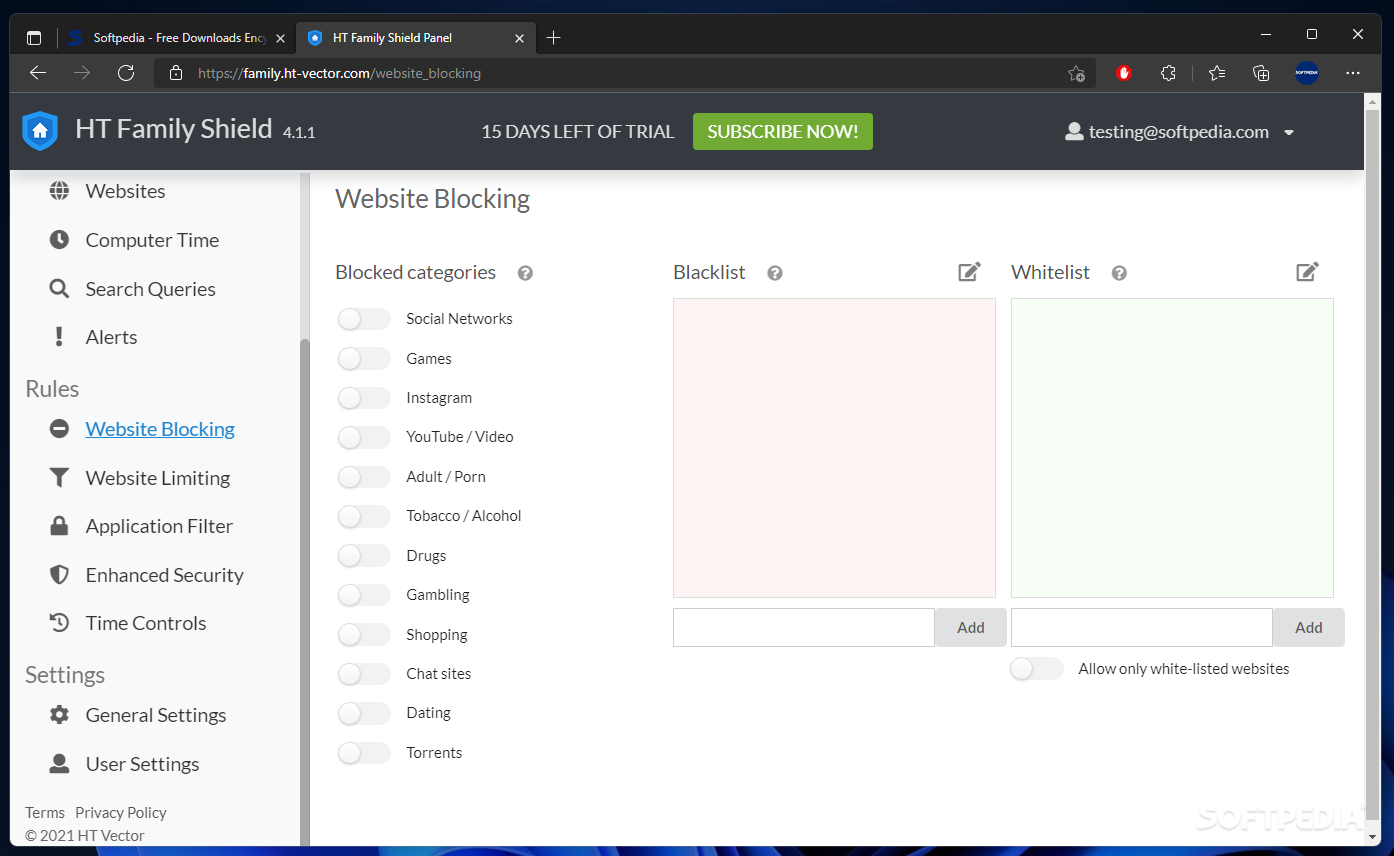This screenshot has height=856, width=1394.
Task: Toggle Tobacco / Alcohol blocking
Action: (364, 516)
